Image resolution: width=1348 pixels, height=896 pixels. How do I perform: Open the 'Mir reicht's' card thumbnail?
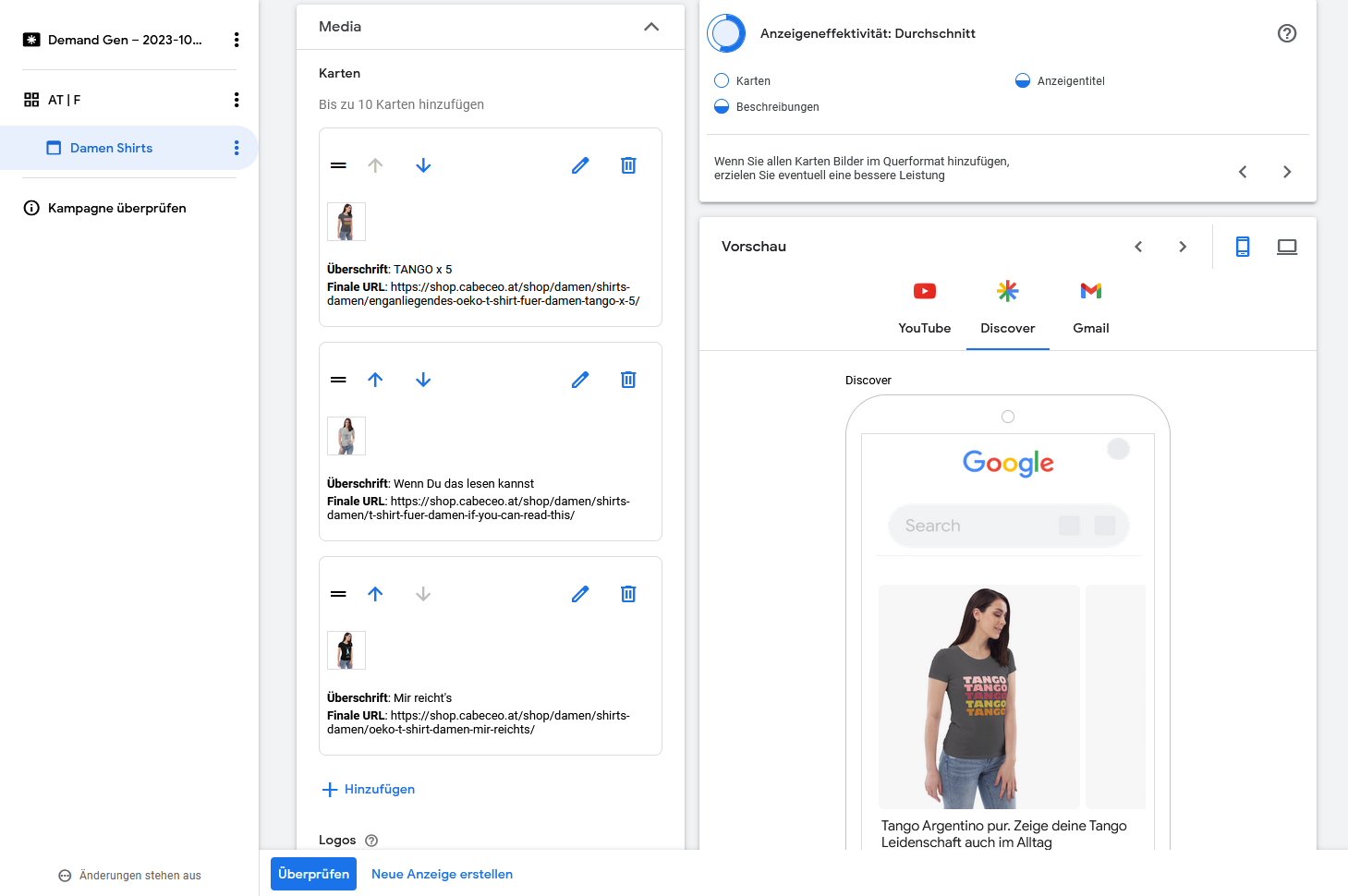point(346,650)
